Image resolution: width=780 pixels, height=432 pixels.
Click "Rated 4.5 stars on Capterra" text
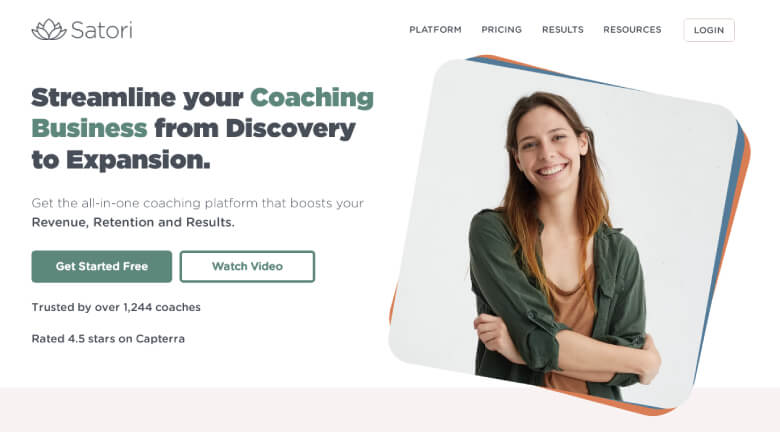tap(108, 338)
